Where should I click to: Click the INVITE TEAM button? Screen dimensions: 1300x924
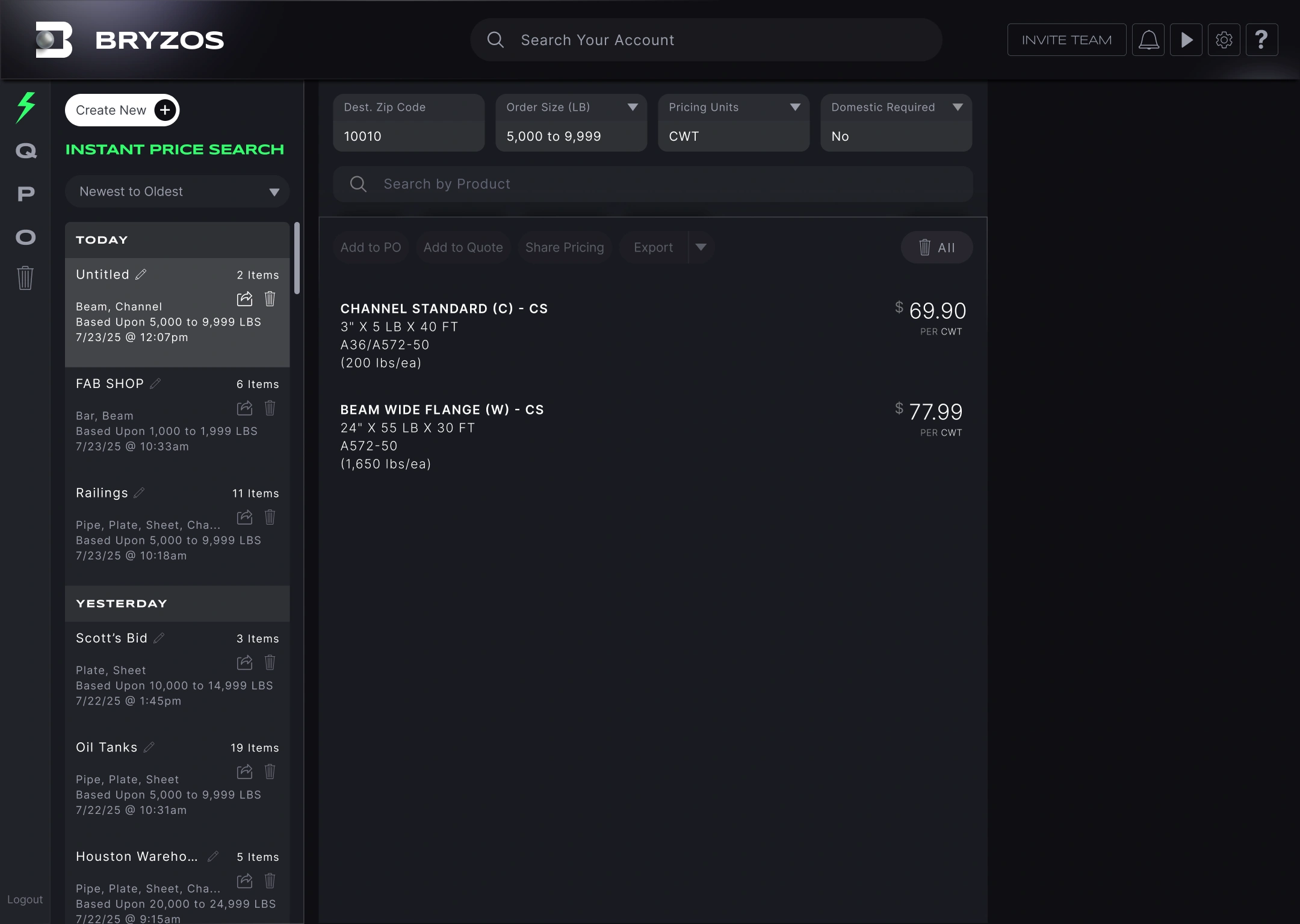1066,40
